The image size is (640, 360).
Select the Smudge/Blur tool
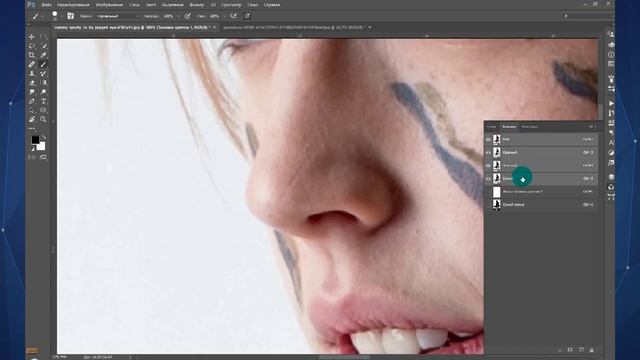coord(31,92)
